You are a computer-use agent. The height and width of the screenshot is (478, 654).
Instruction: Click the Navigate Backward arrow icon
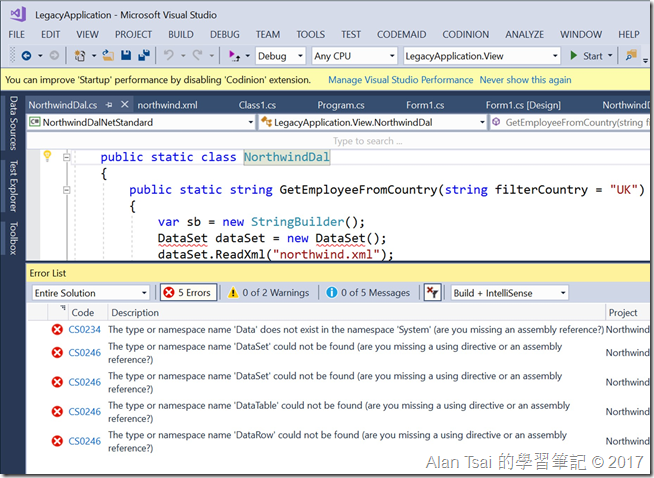(26, 55)
